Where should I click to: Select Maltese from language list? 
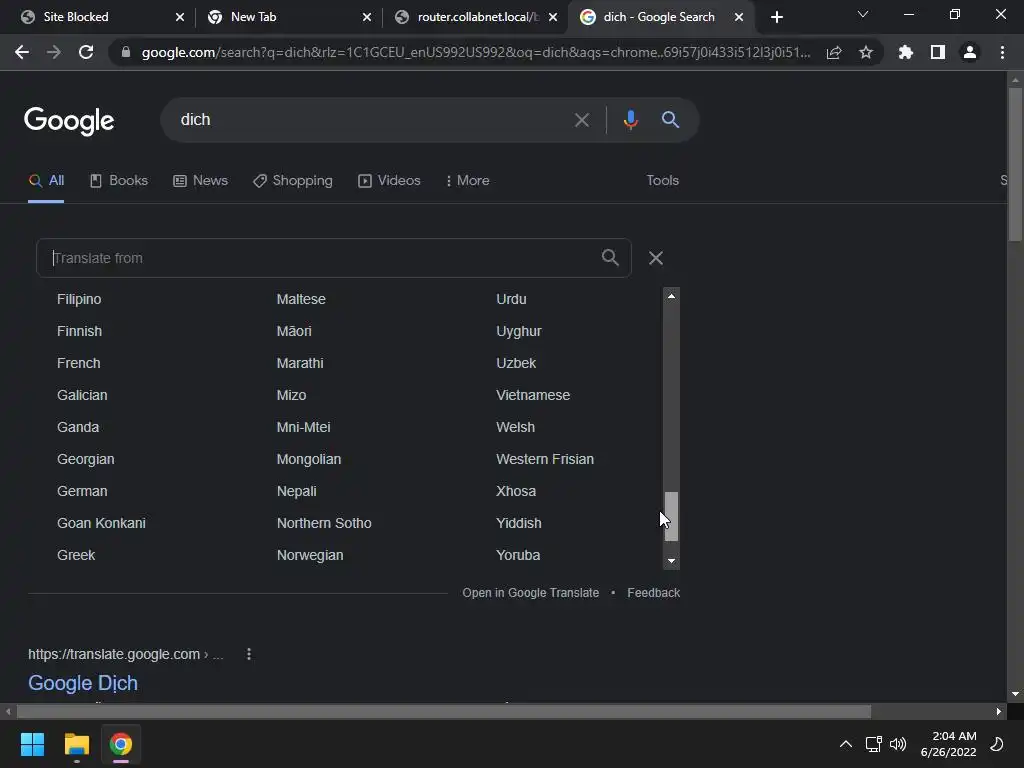click(301, 299)
